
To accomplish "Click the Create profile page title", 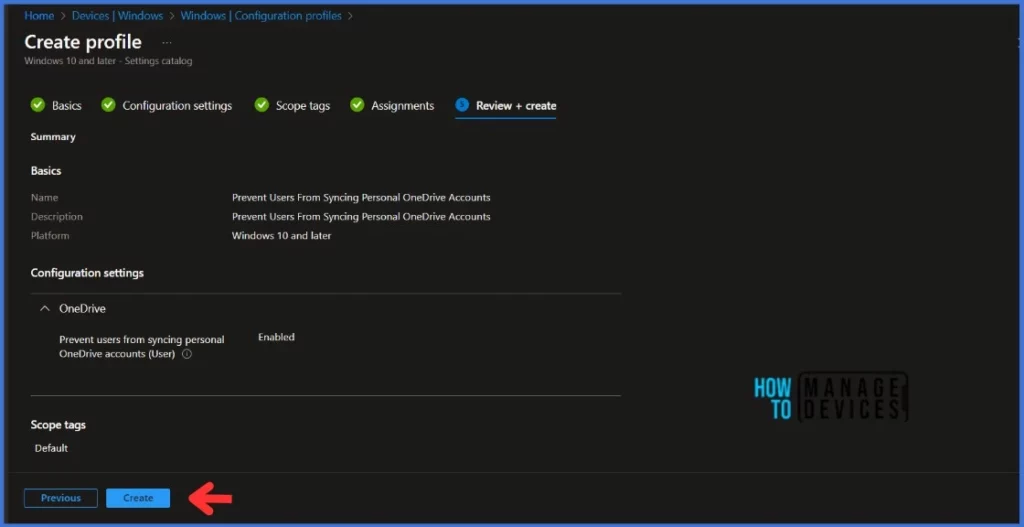I will pos(83,42).
